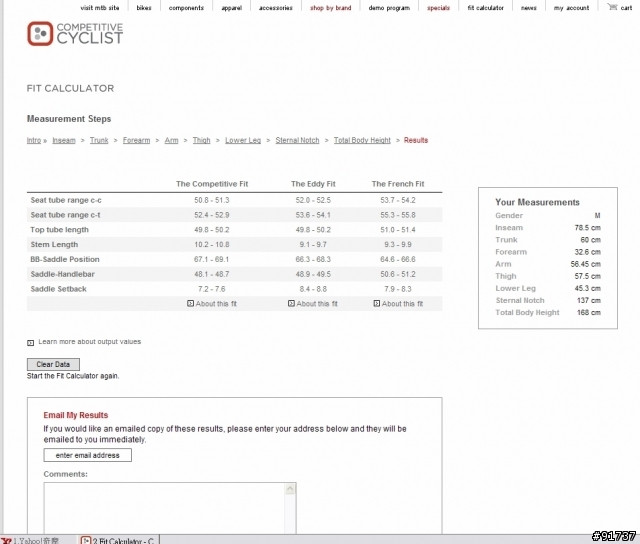Go to the Arm measurement step
The height and width of the screenshot is (544, 640).
coord(171,140)
